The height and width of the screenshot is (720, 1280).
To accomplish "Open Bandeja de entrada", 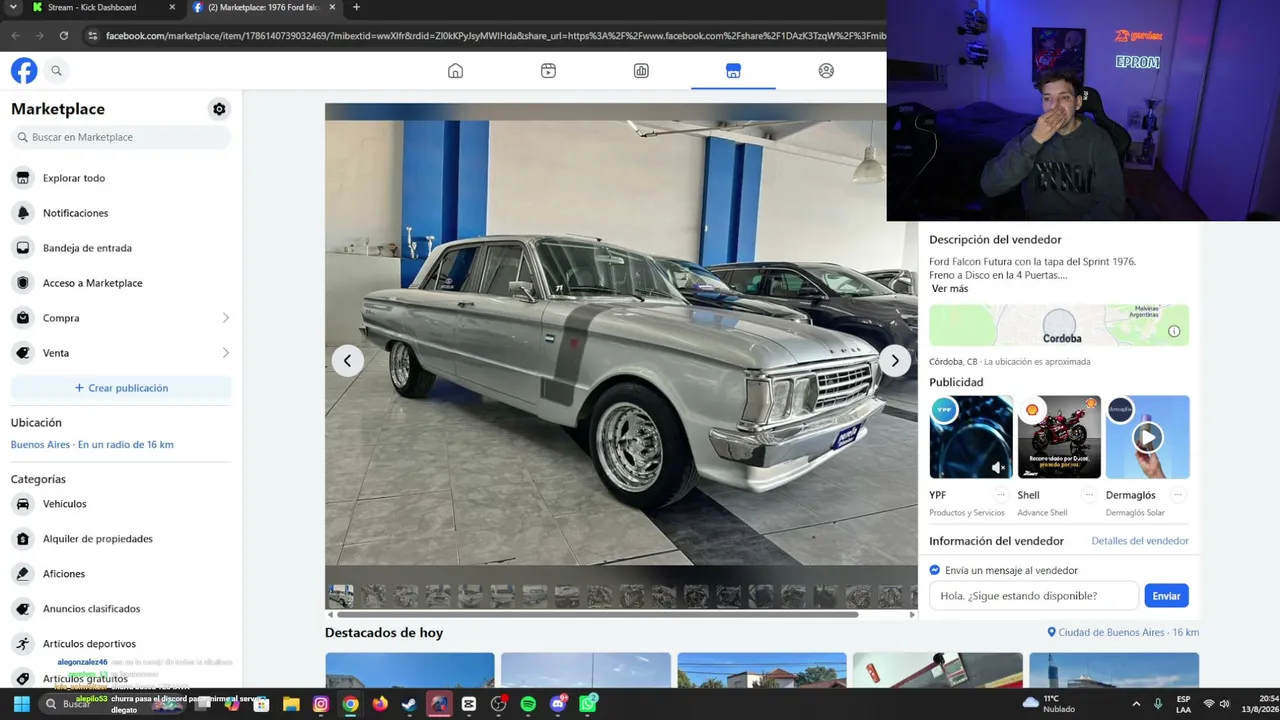I will 121,248.
